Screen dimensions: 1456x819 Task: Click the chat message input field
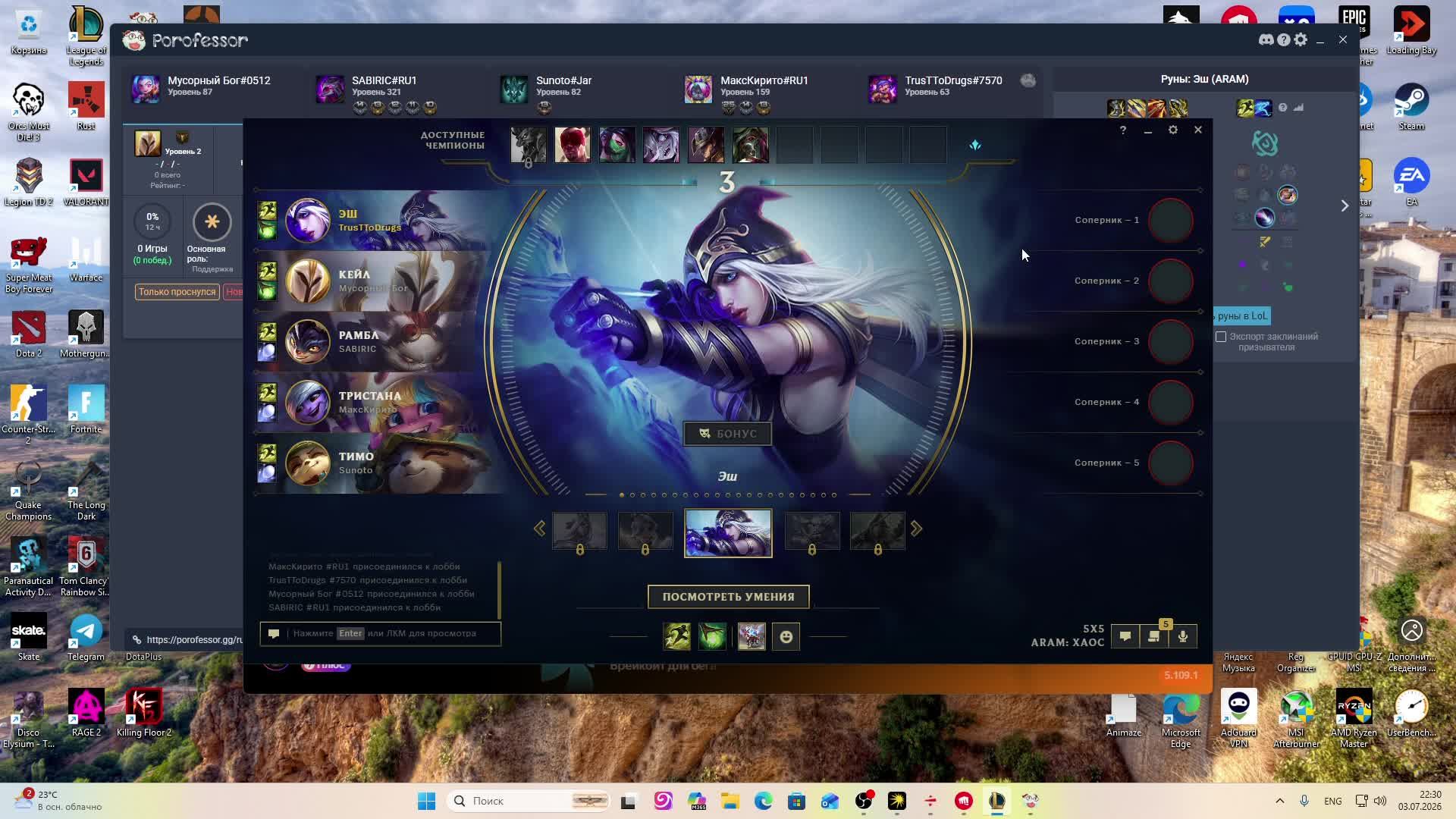click(381, 633)
